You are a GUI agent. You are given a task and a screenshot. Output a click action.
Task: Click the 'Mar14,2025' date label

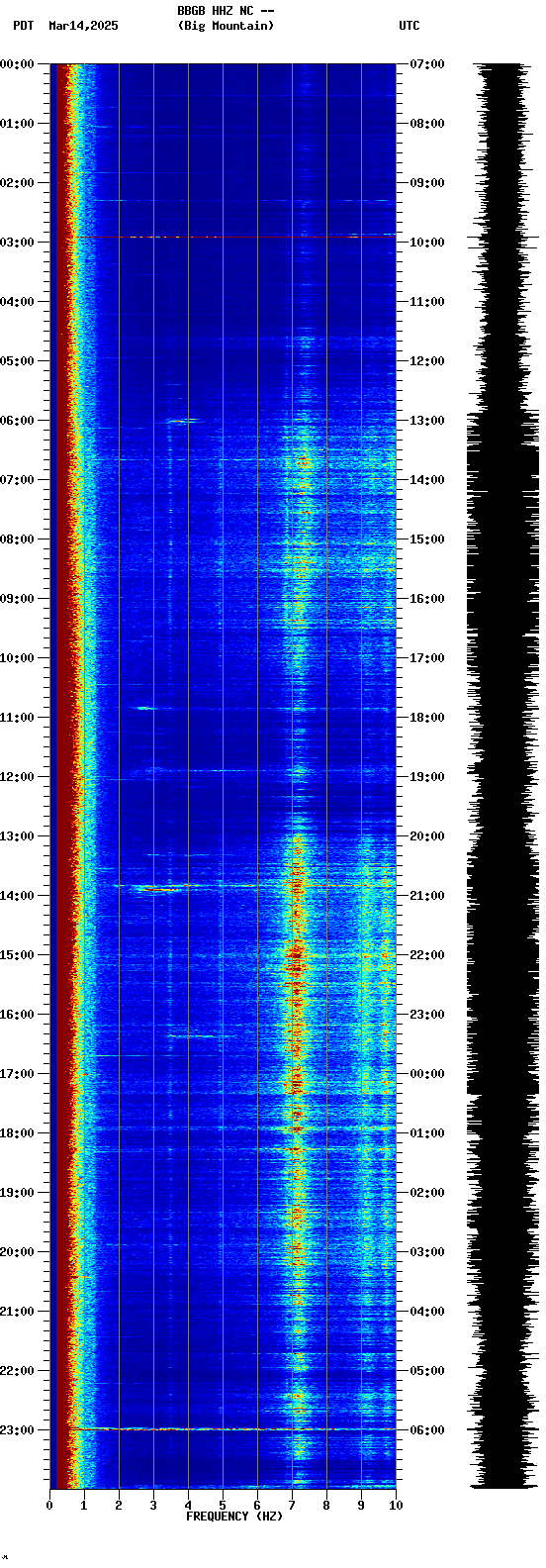coord(83,26)
